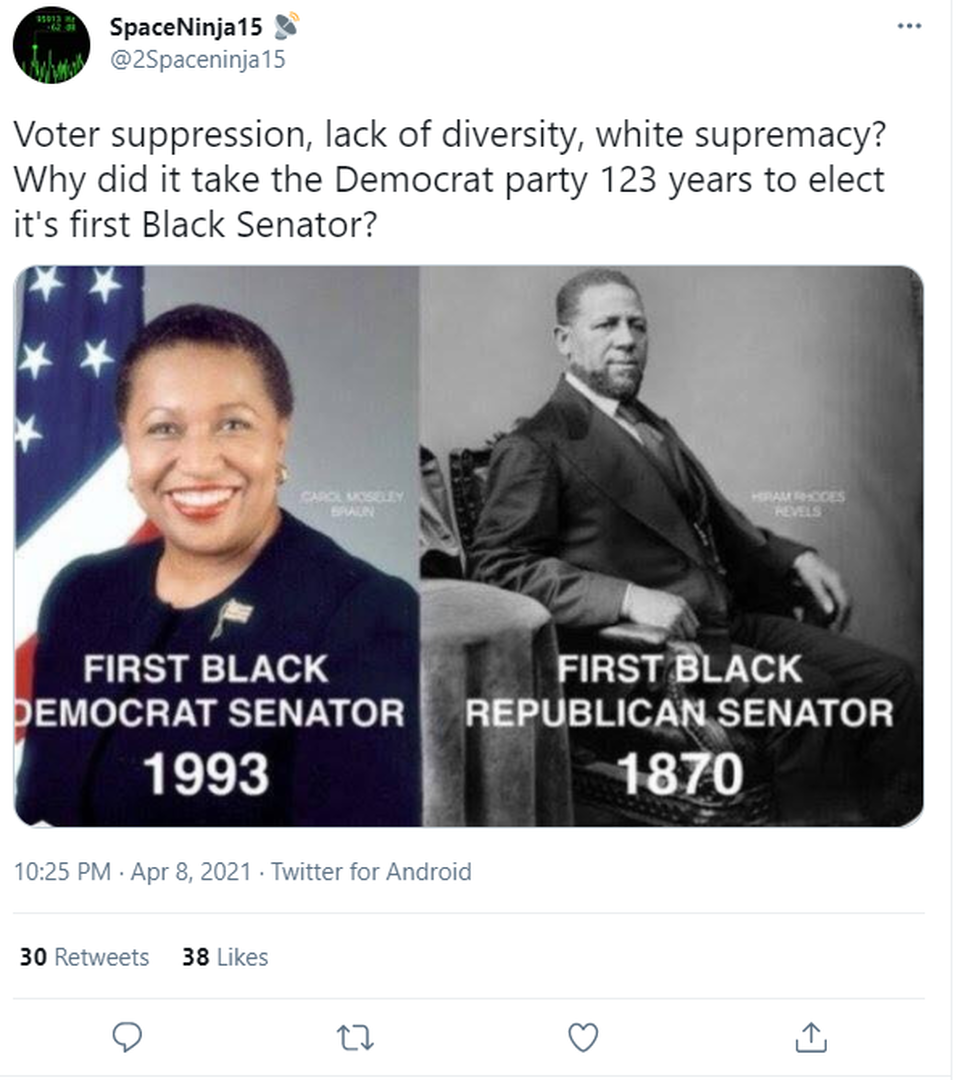The width and height of the screenshot is (962, 1080).
Task: Open the share icon for this tweet
Action: point(811,1037)
